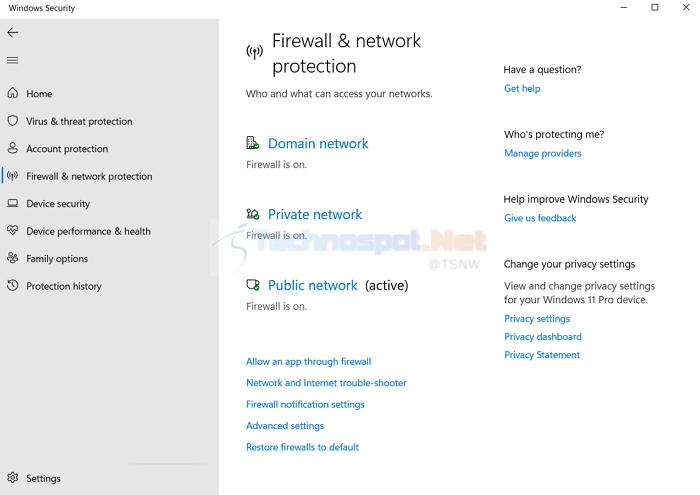Click Restore firewalls to default
The width and height of the screenshot is (700, 495).
tap(302, 447)
